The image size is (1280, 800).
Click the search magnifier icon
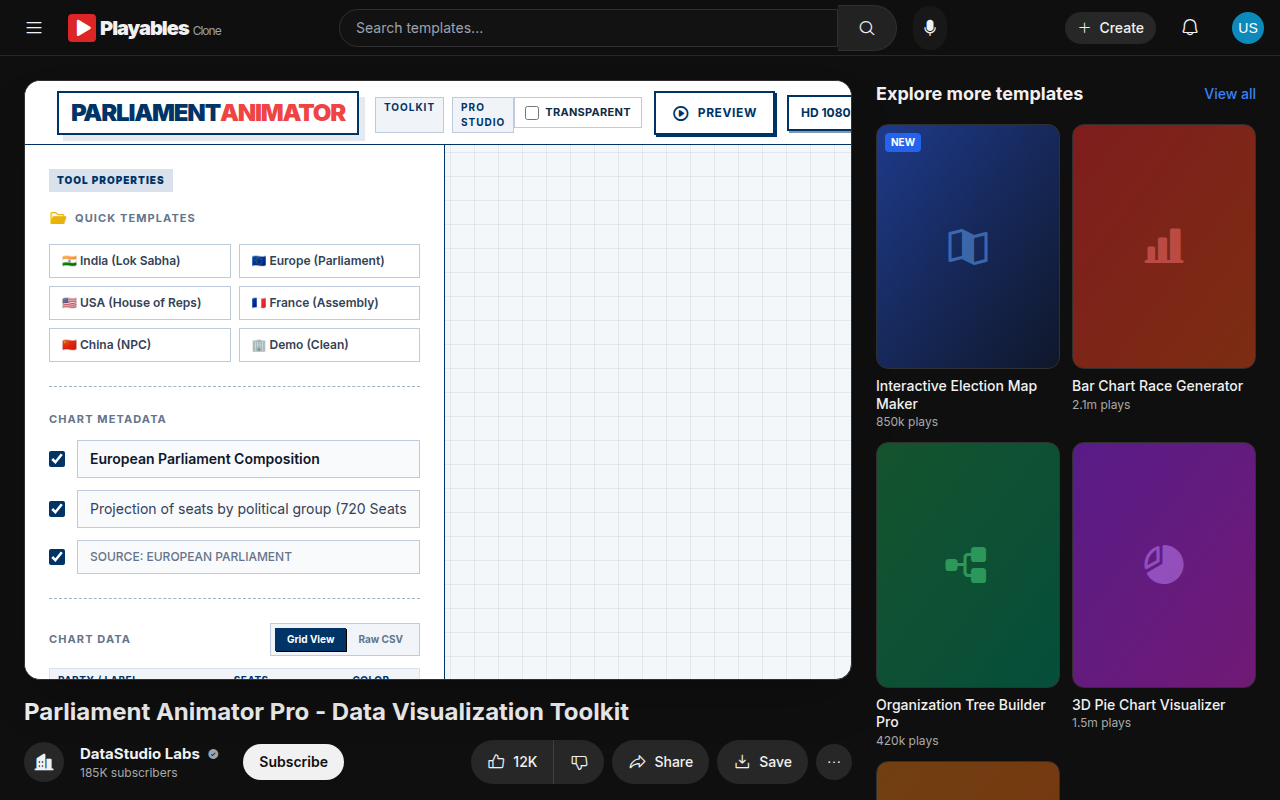[x=867, y=28]
